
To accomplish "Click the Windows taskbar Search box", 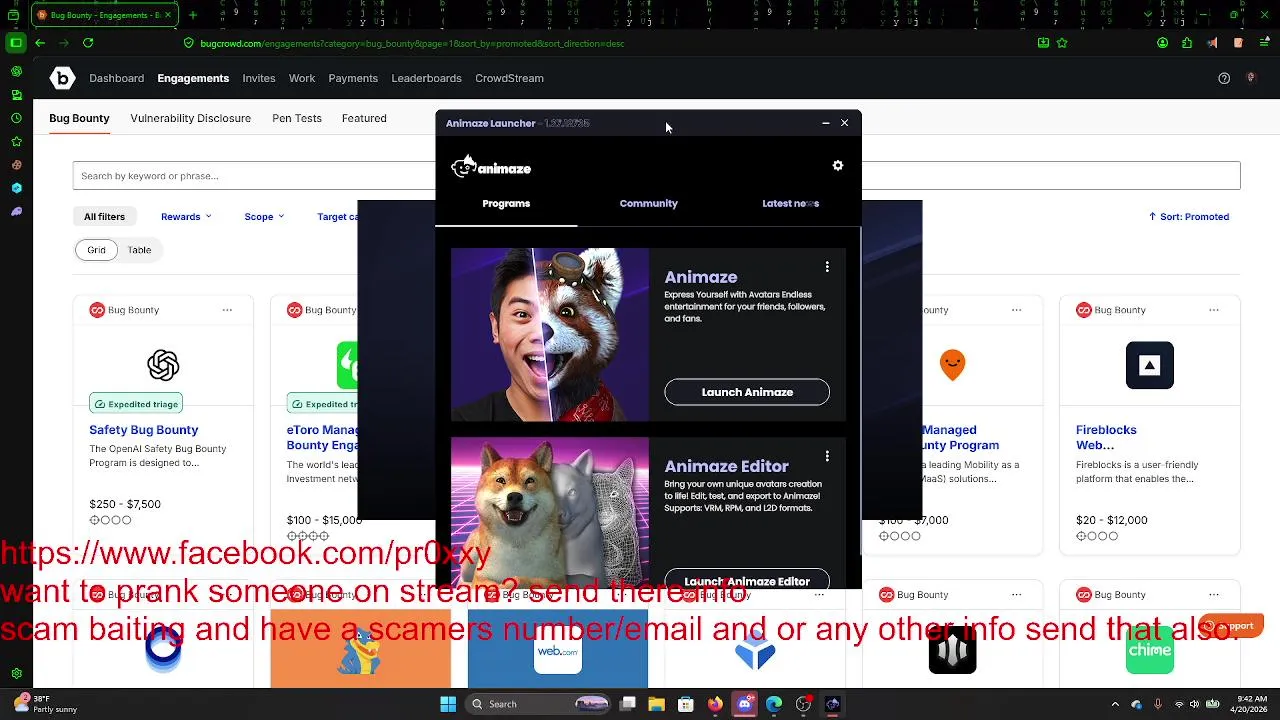I will (539, 704).
